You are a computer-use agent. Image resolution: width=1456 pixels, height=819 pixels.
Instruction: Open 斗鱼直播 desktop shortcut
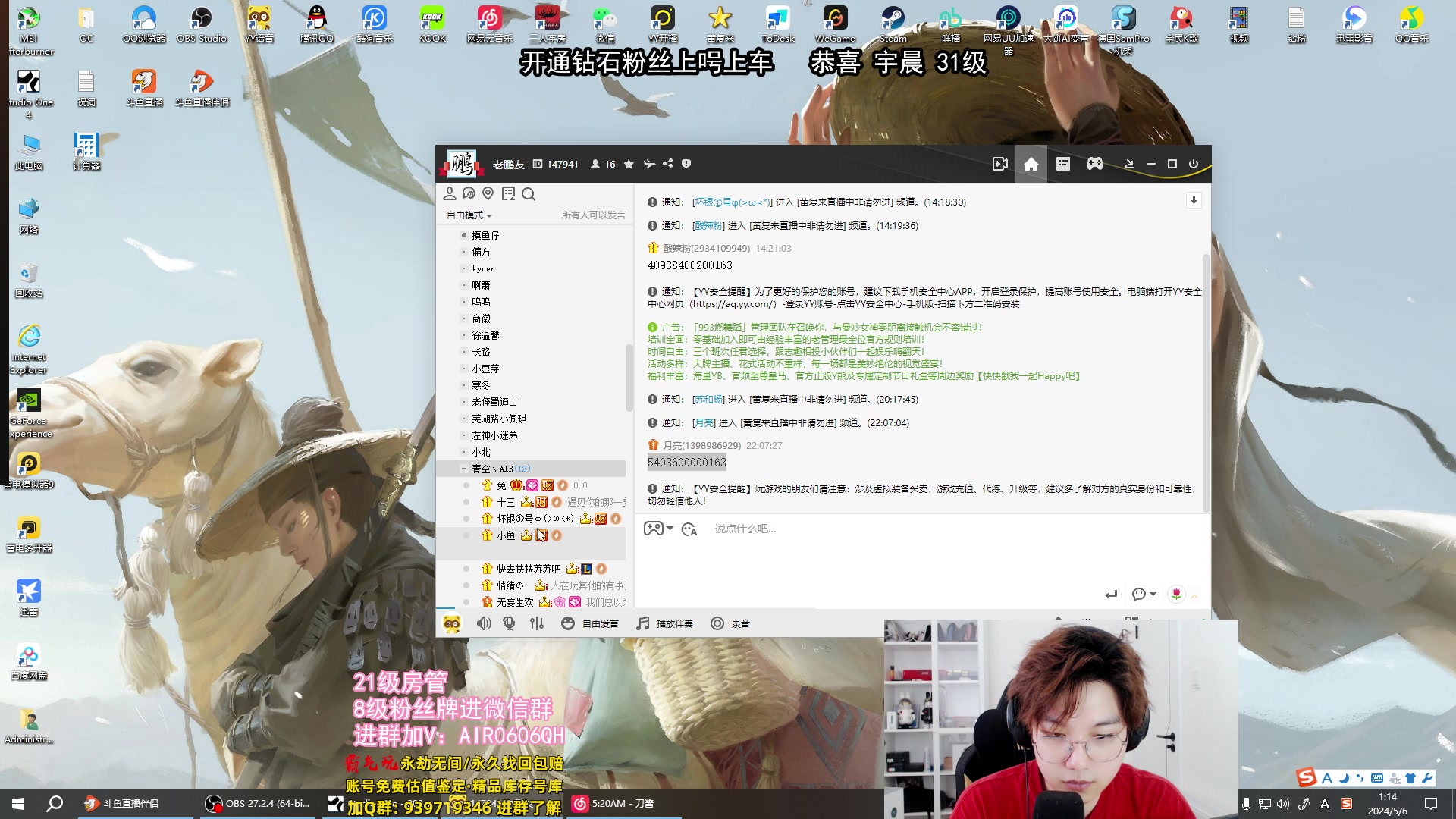[144, 88]
